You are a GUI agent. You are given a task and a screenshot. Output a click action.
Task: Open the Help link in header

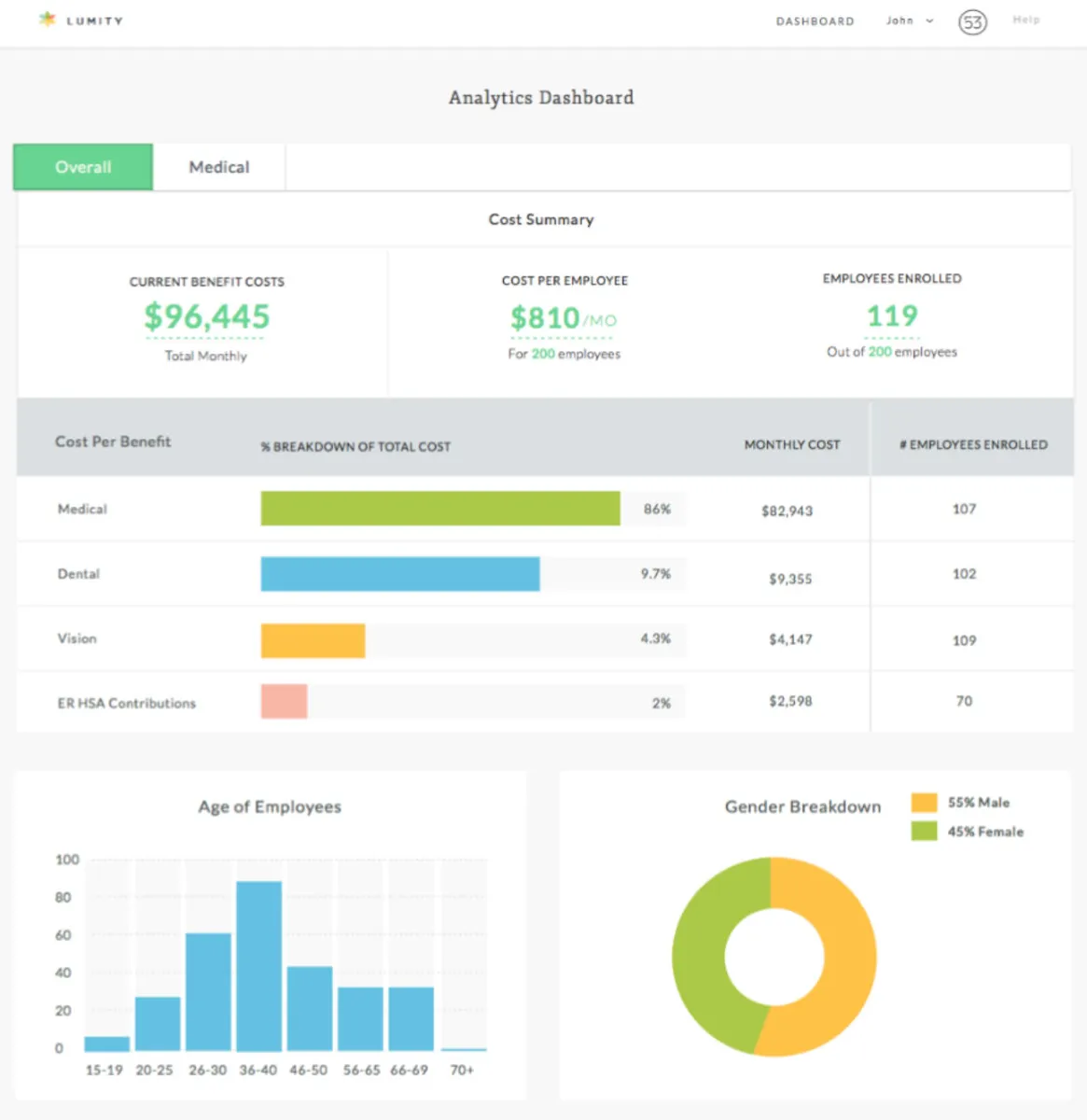tap(1025, 20)
